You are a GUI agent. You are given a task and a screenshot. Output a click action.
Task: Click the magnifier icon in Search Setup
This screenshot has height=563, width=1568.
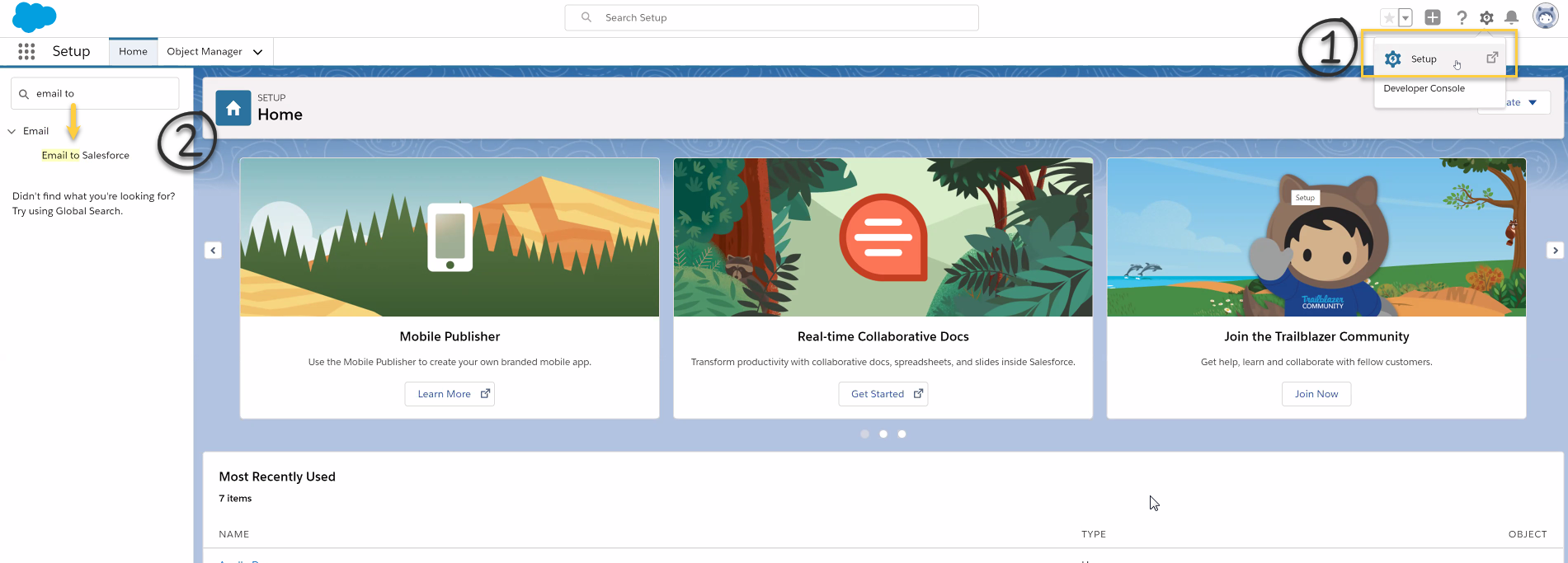[586, 17]
